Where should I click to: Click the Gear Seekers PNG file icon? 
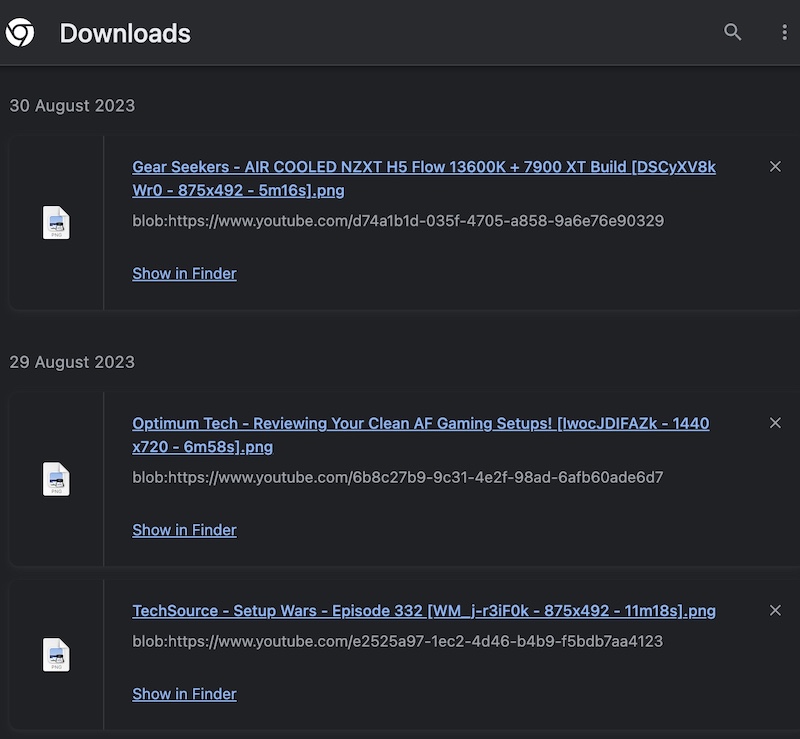56,223
